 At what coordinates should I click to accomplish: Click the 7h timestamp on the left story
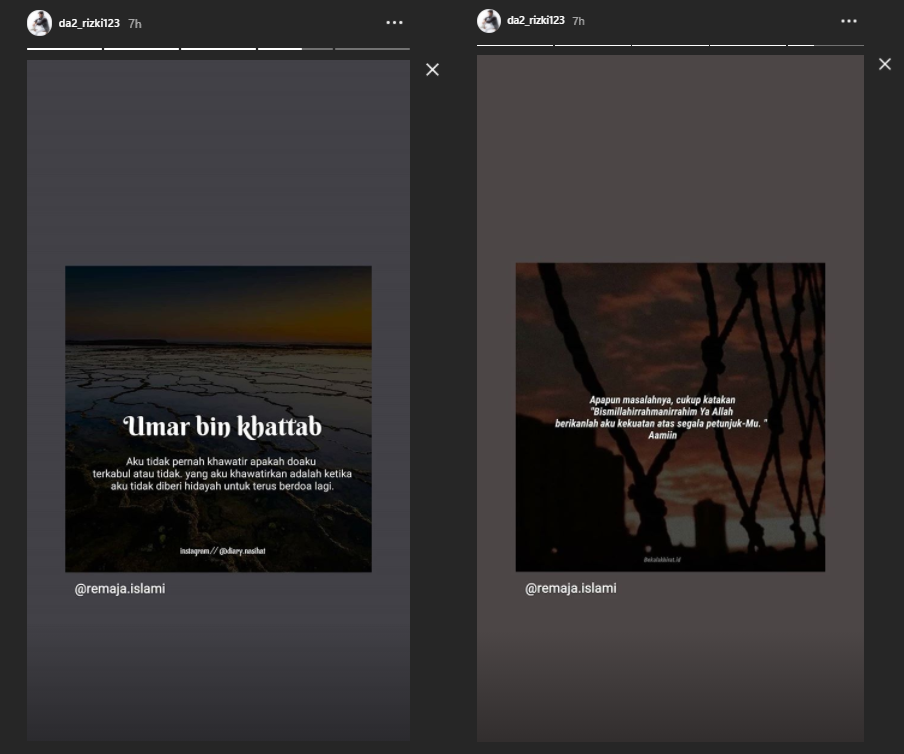pyautogui.click(x=135, y=23)
